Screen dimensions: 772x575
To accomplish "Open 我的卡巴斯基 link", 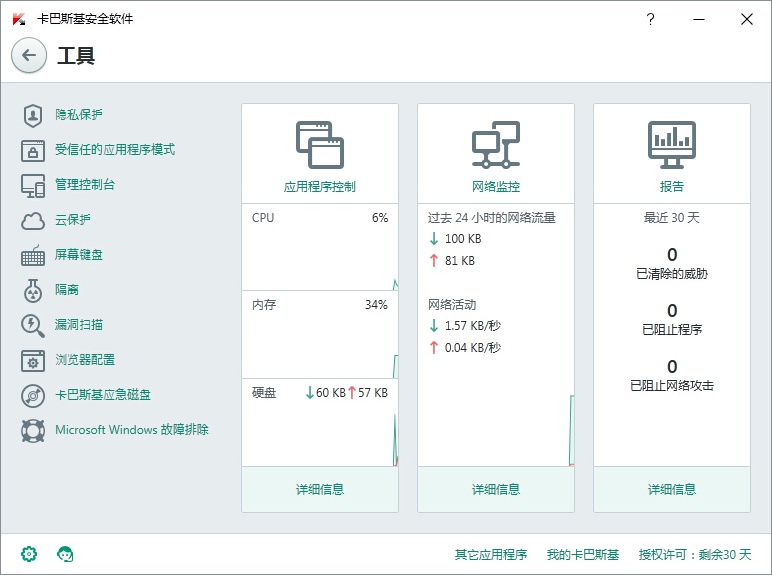I will (x=583, y=555).
